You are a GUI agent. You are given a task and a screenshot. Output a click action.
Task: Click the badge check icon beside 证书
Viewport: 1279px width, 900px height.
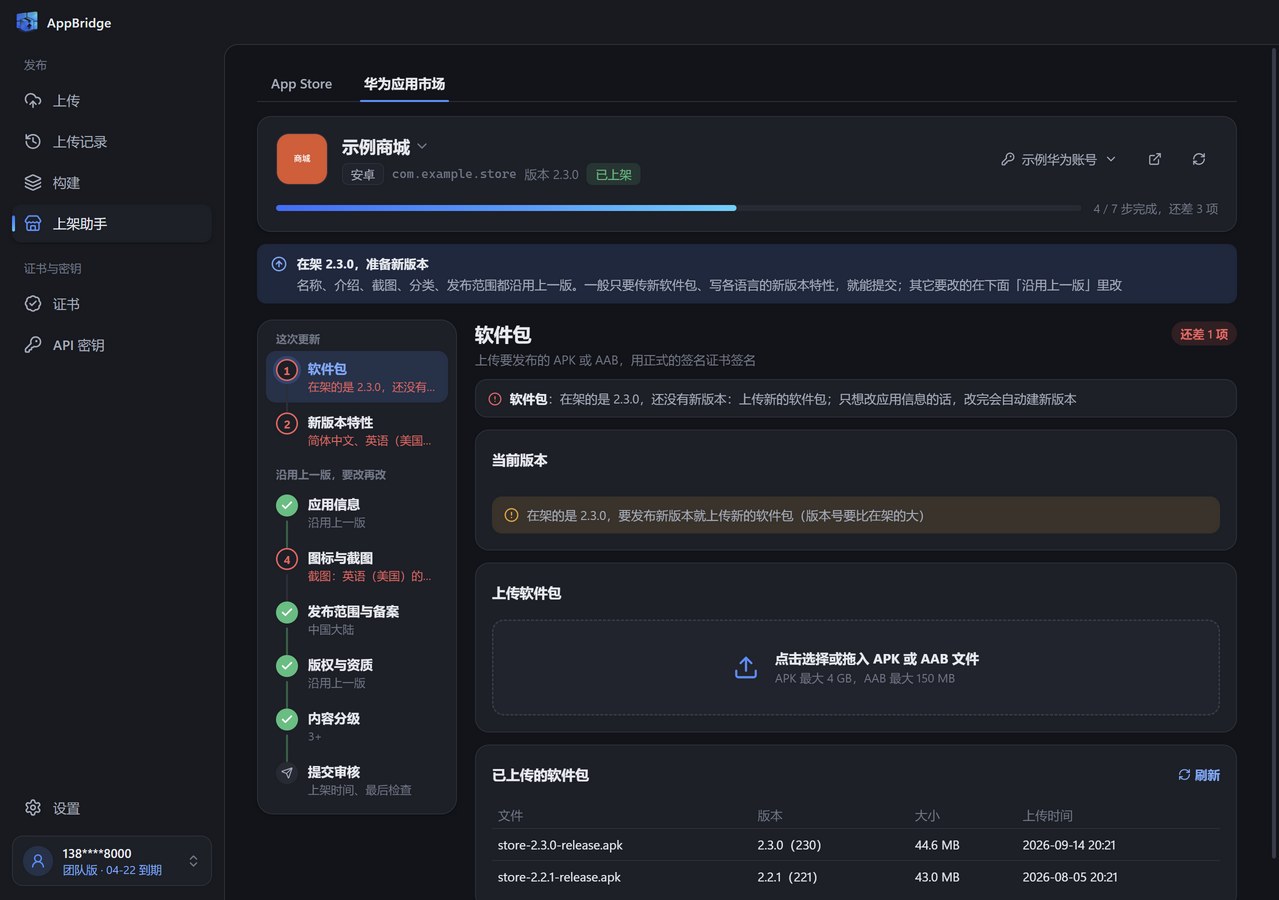(x=33, y=304)
